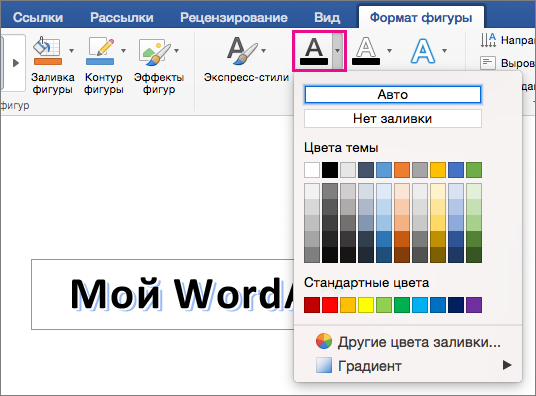The width and height of the screenshot is (536, 396).
Task: Pick the light blue standard color
Action: (x=420, y=305)
